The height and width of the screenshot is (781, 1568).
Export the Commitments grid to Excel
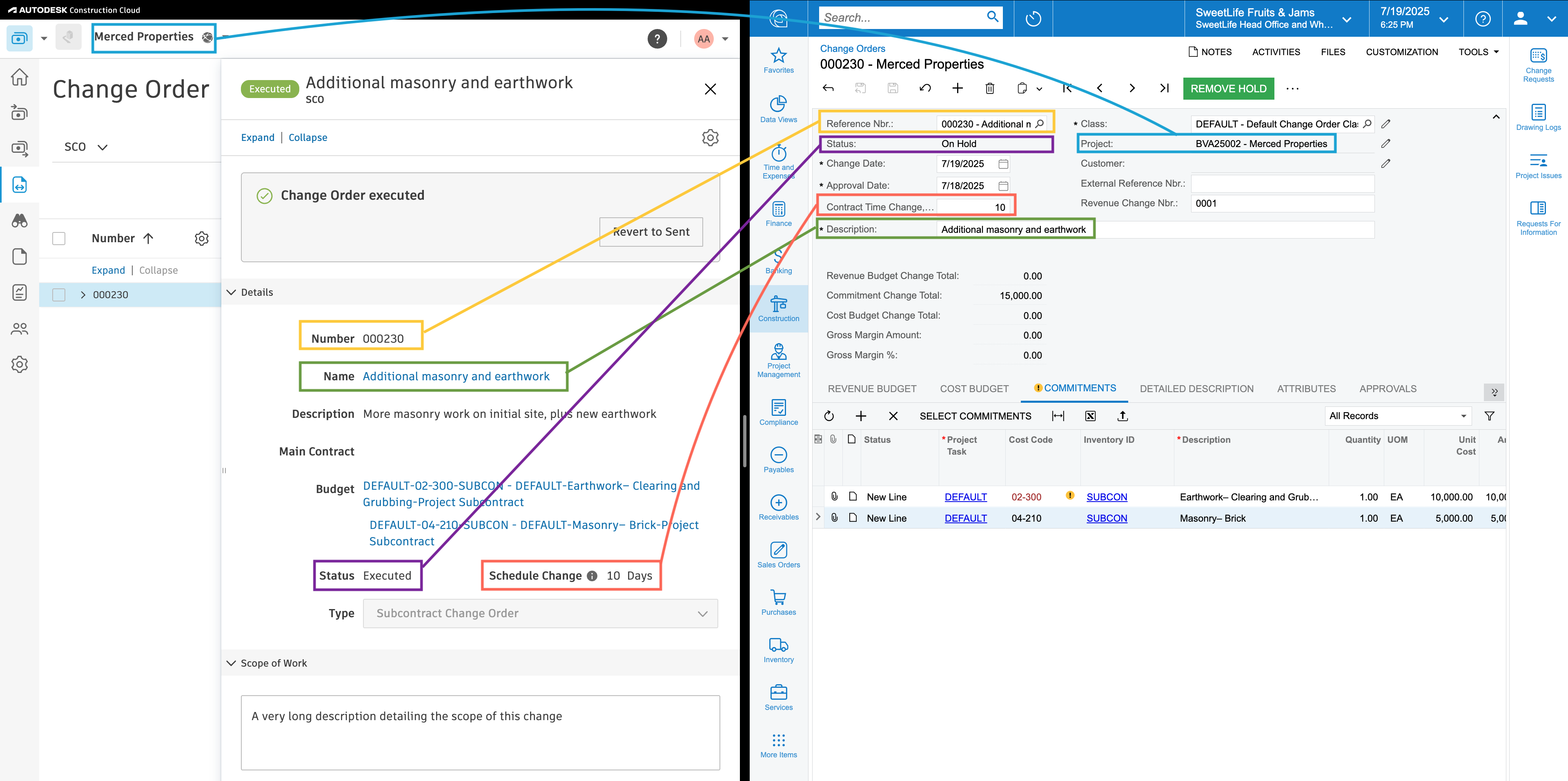click(x=1090, y=416)
